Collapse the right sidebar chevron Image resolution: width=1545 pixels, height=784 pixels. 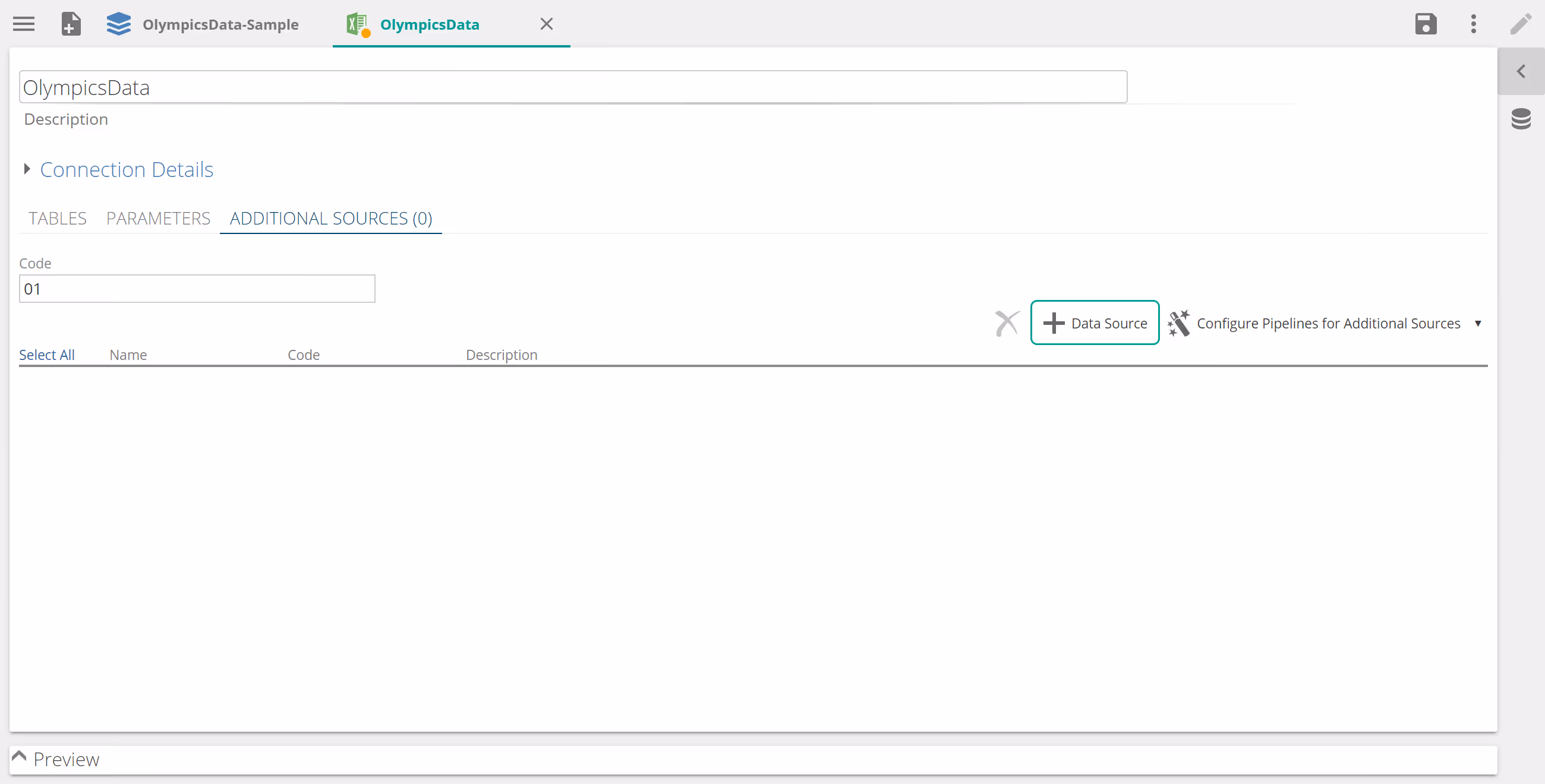coord(1521,71)
